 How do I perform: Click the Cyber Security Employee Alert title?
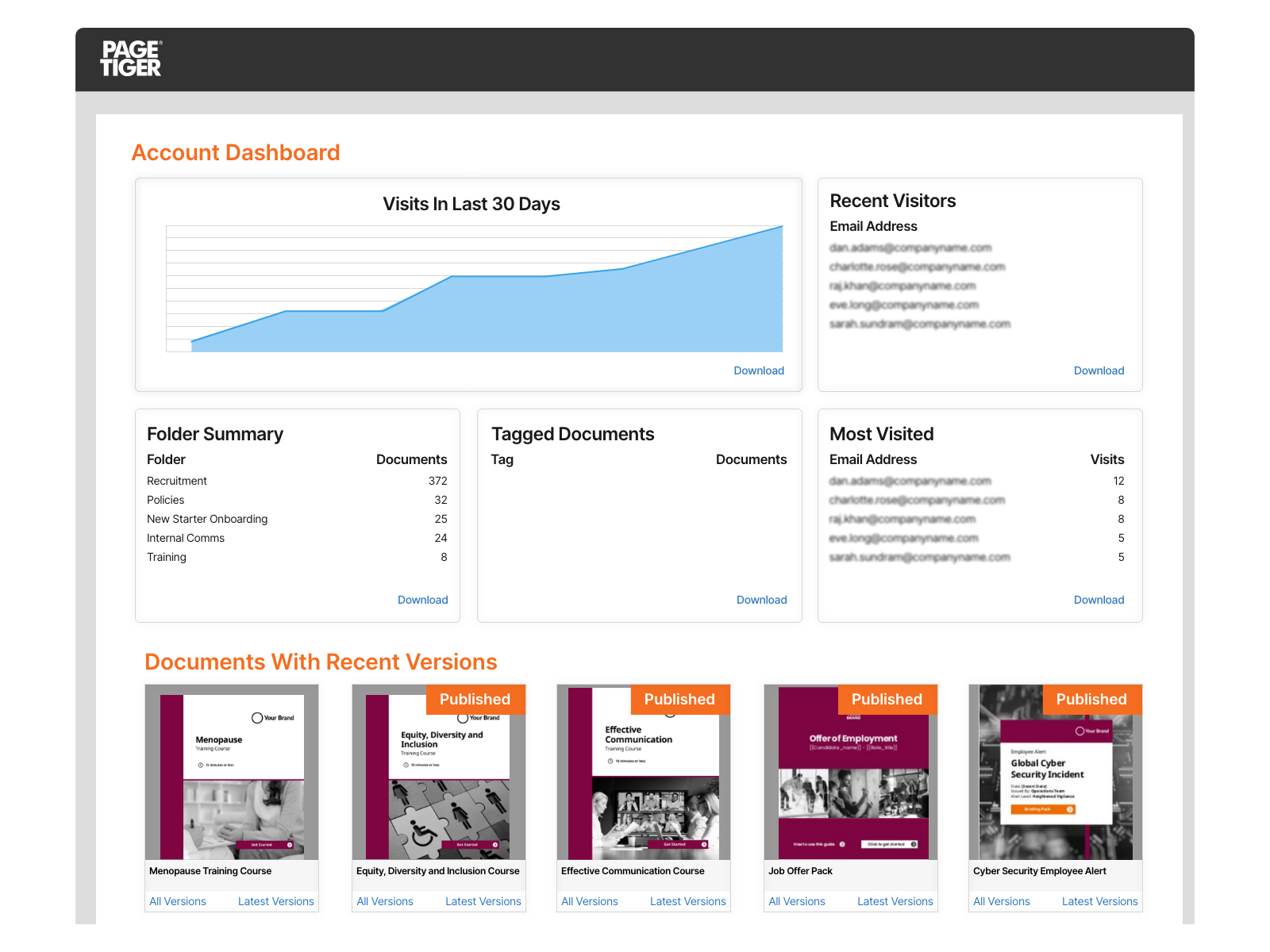(1040, 871)
